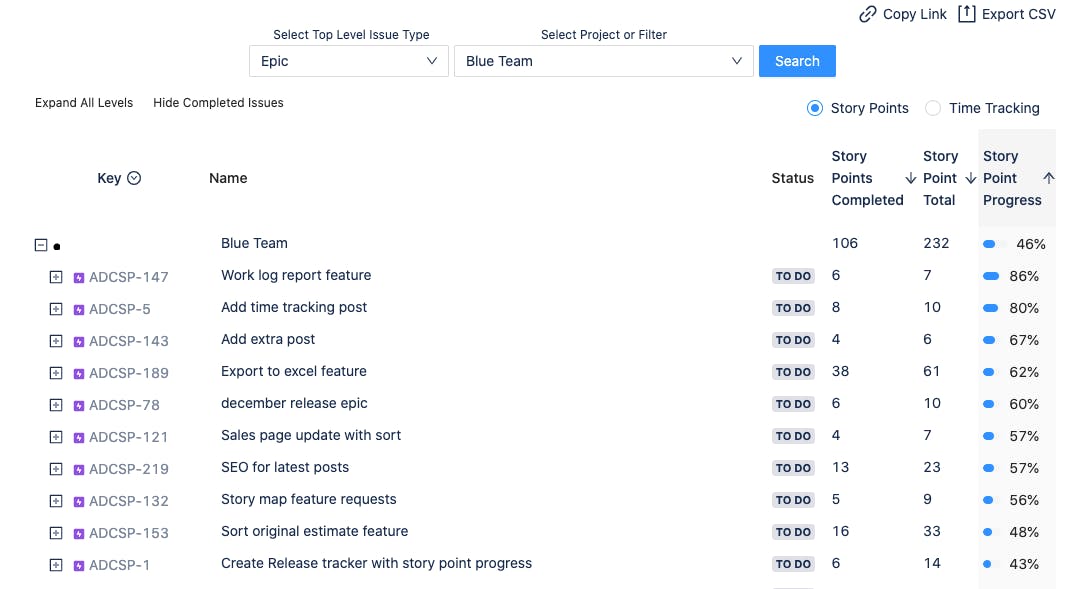Click the Blue Team total value 232
The width and height of the screenshot is (1070, 589).
[x=936, y=244]
